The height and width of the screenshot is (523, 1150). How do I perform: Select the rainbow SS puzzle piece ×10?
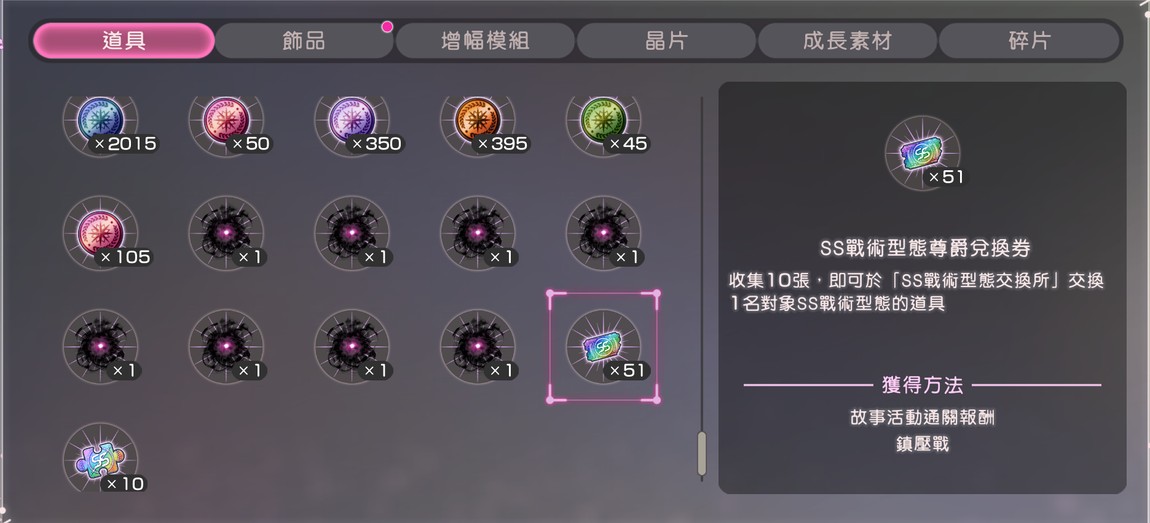tap(100, 460)
